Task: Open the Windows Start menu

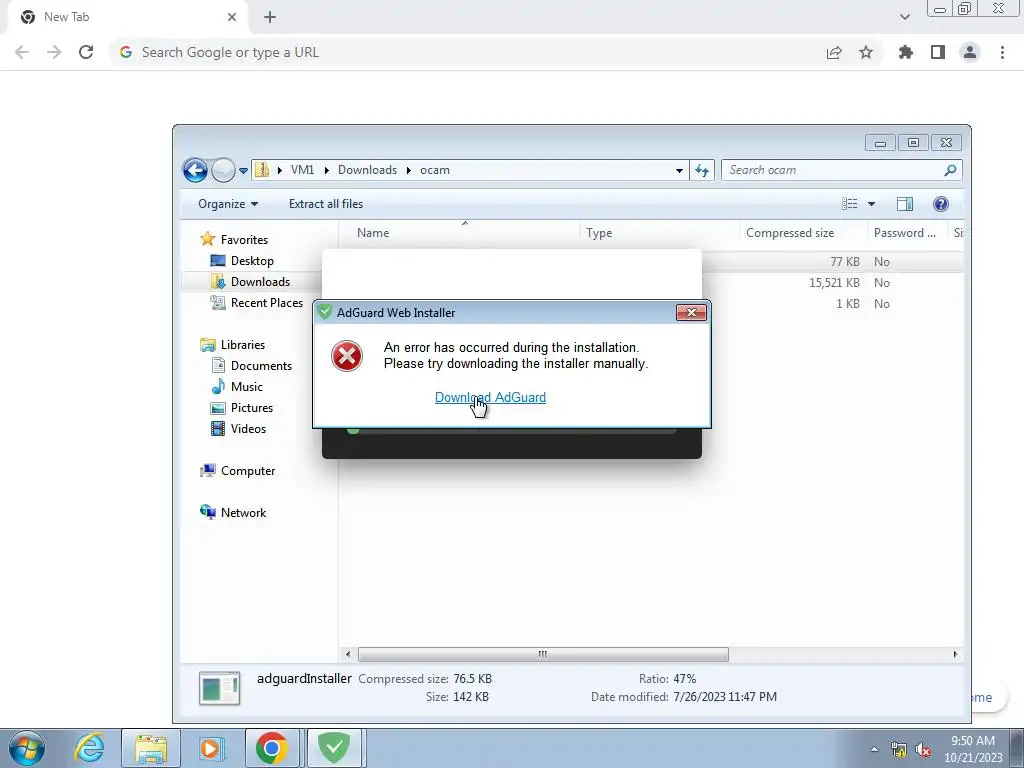Action: [x=27, y=748]
